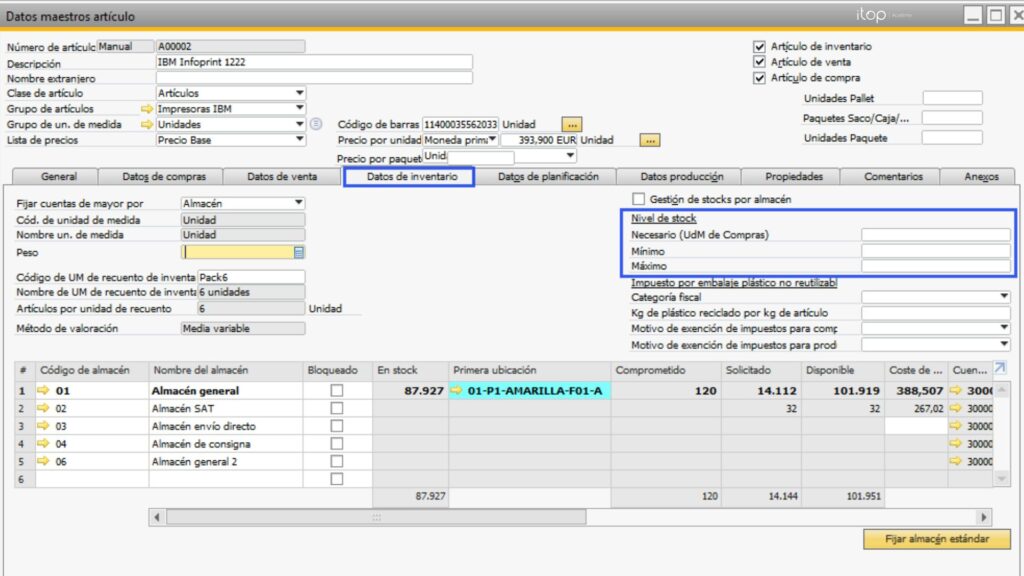Click Impuesto por embalaje plástico heading link

[x=734, y=283]
